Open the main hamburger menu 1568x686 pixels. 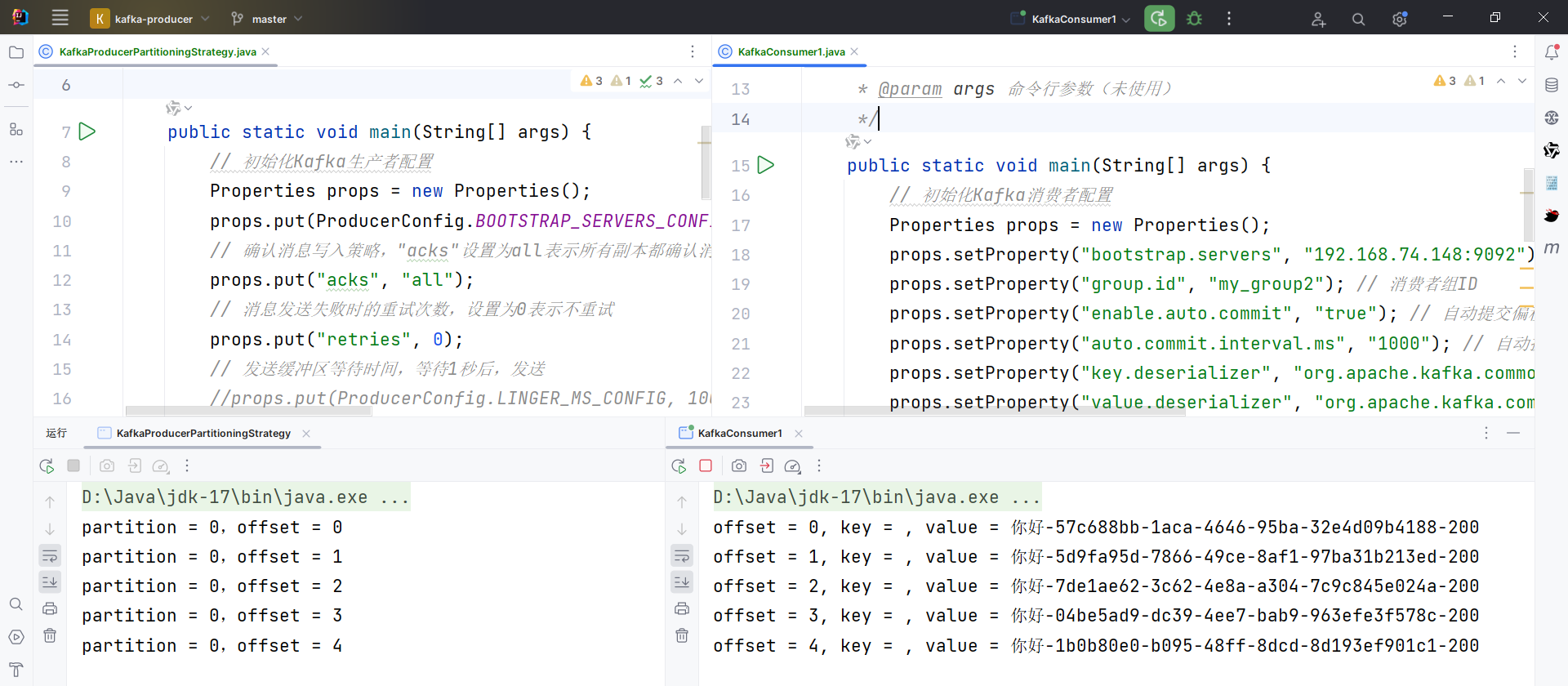(x=60, y=18)
